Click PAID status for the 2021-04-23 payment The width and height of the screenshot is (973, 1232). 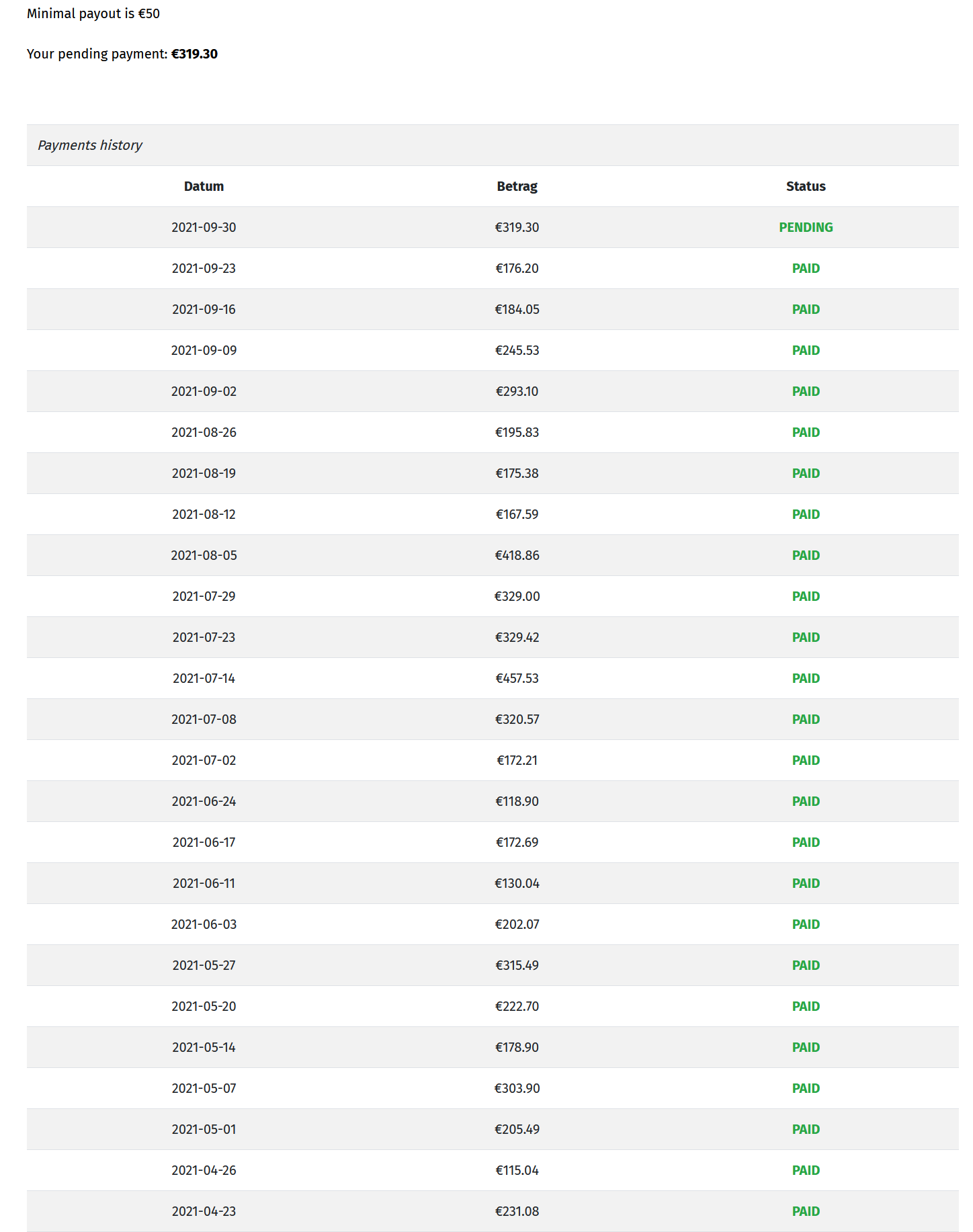[805, 1211]
